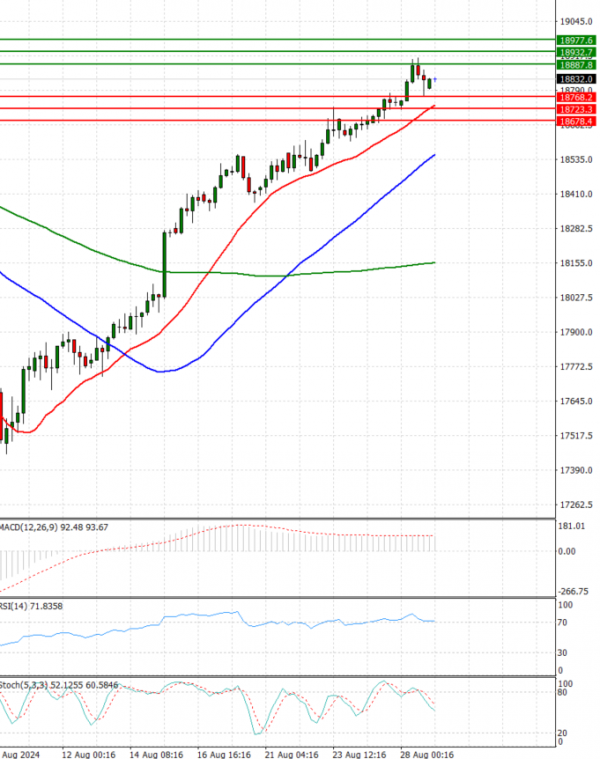The height and width of the screenshot is (759, 600).
Task: Click the 18282.5 price axis value
Action: 576,228
